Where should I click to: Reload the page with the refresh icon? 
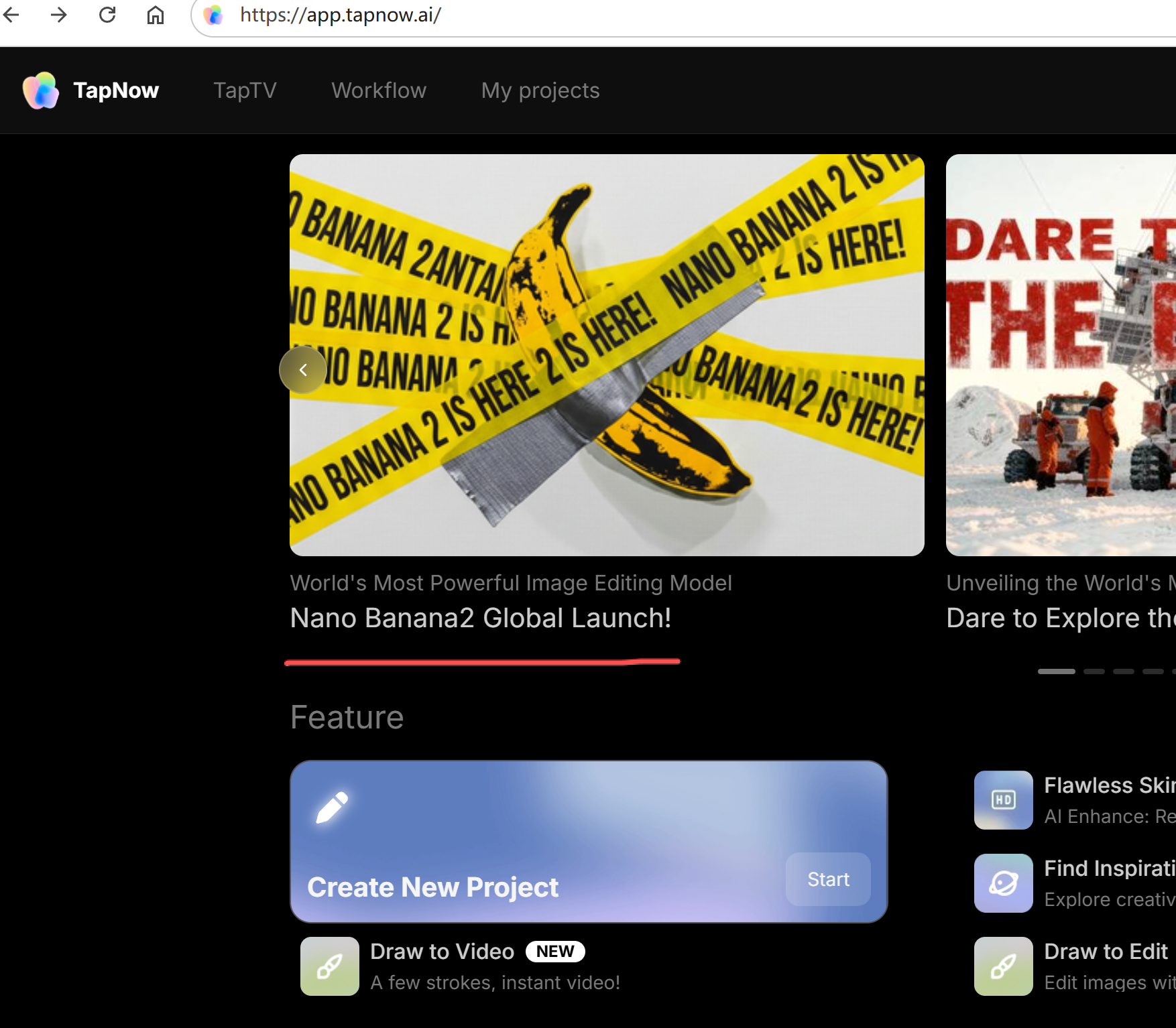point(107,14)
